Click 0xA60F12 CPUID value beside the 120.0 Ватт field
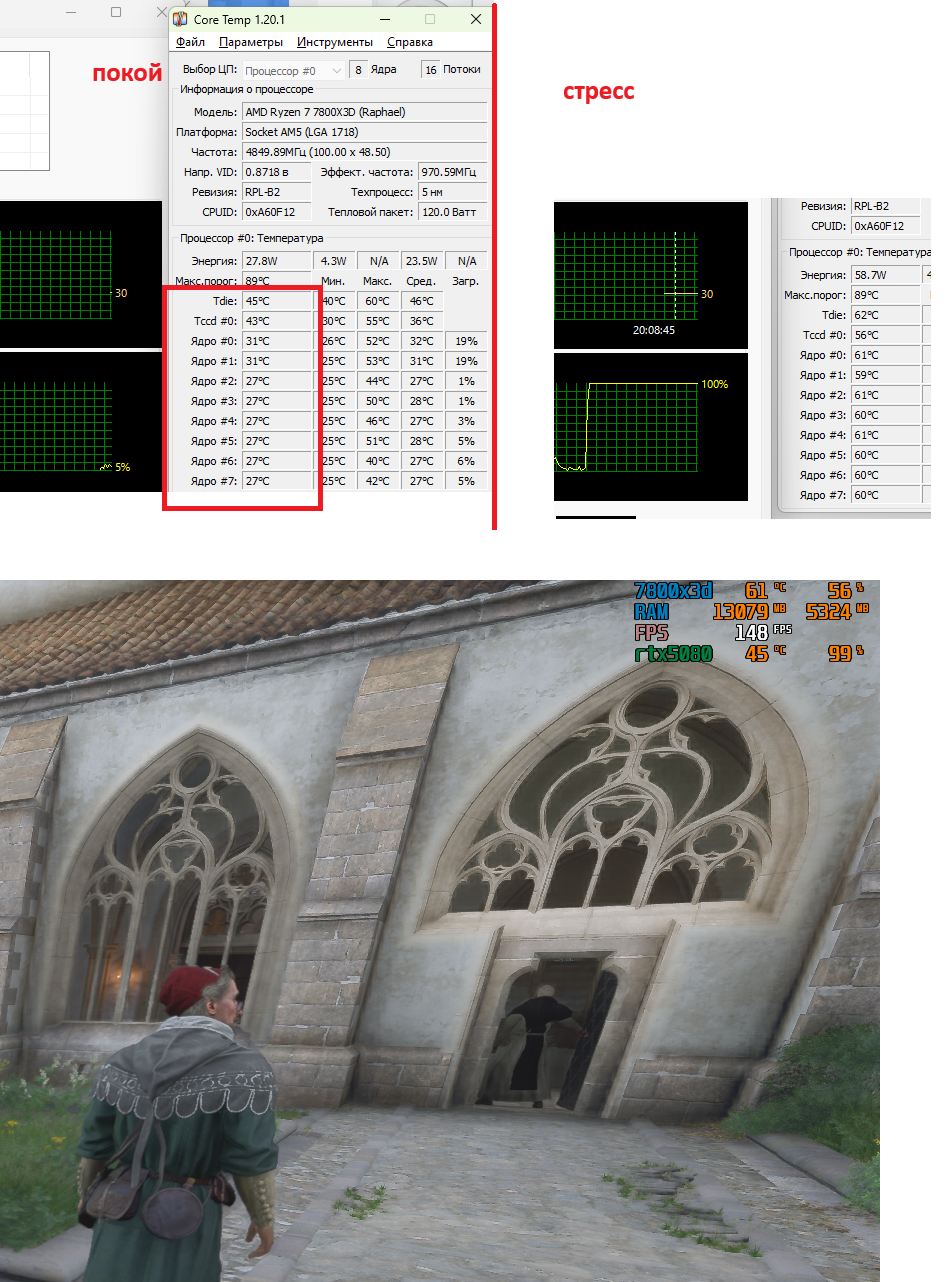 [x=276, y=212]
